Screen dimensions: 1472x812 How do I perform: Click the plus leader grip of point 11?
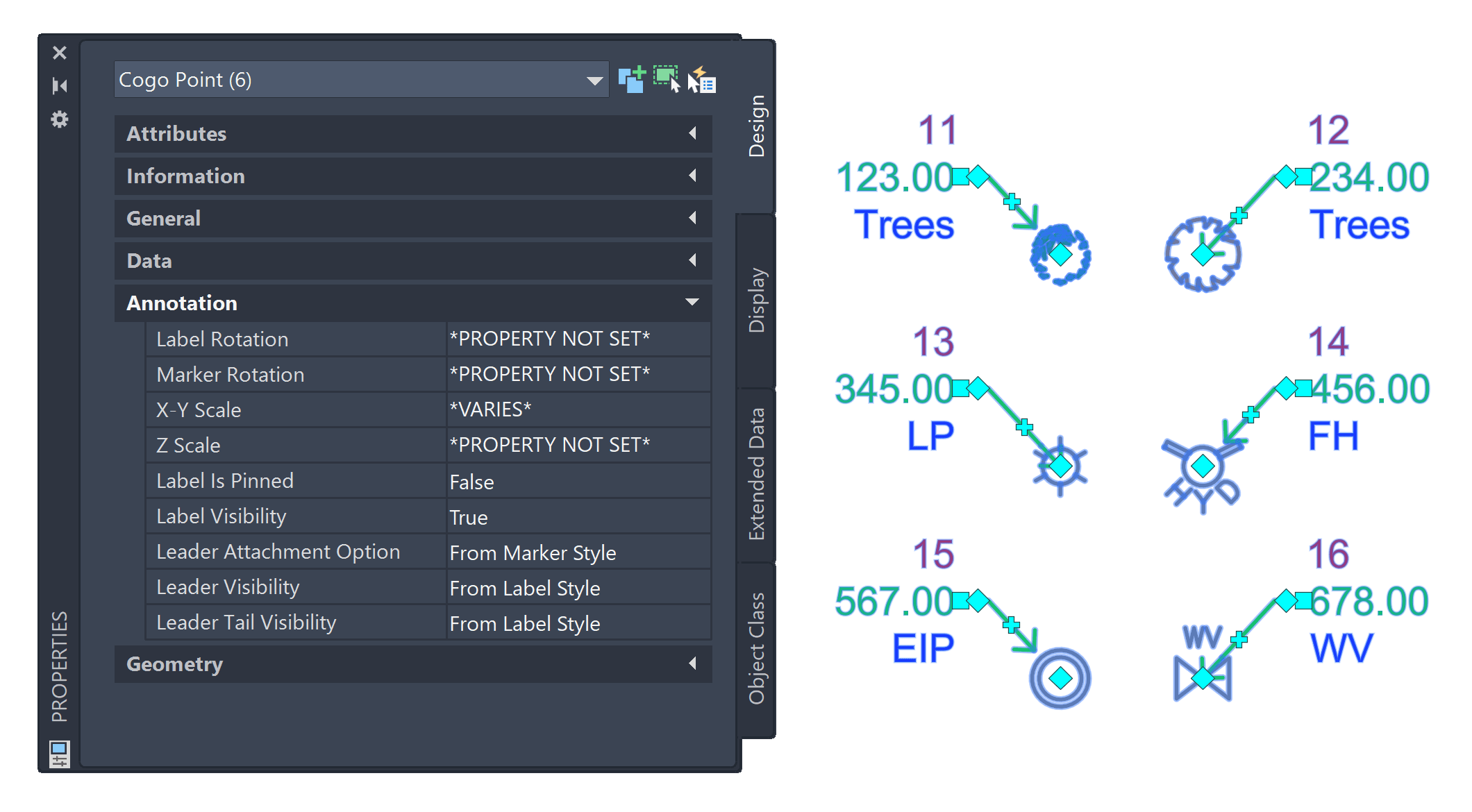tap(1012, 201)
